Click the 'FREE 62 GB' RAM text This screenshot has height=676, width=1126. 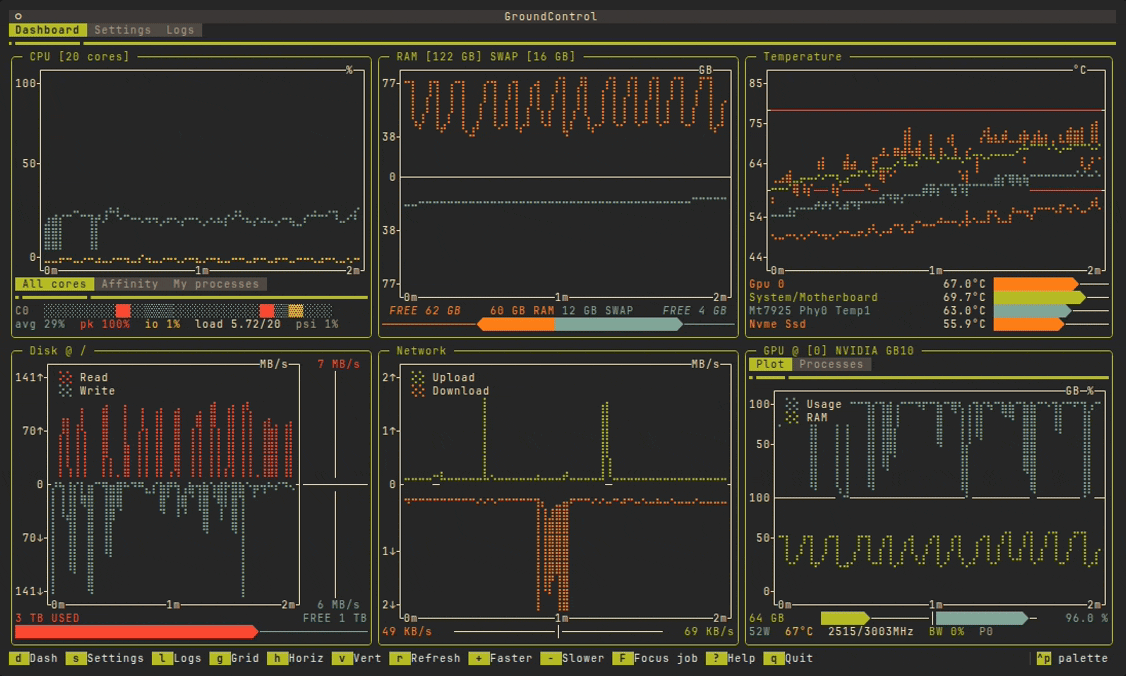[x=424, y=310]
